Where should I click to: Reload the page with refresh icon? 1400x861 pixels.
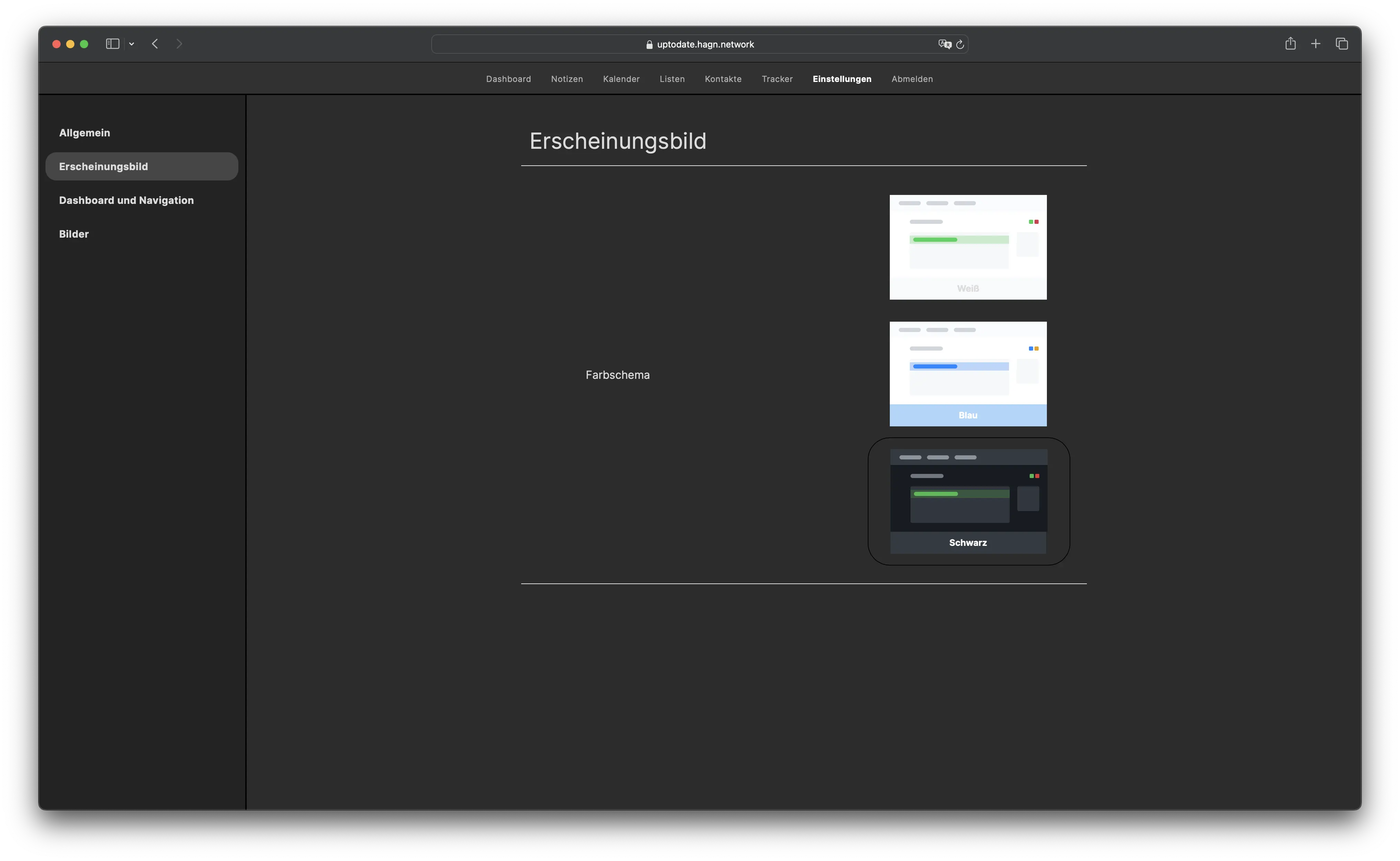point(960,44)
